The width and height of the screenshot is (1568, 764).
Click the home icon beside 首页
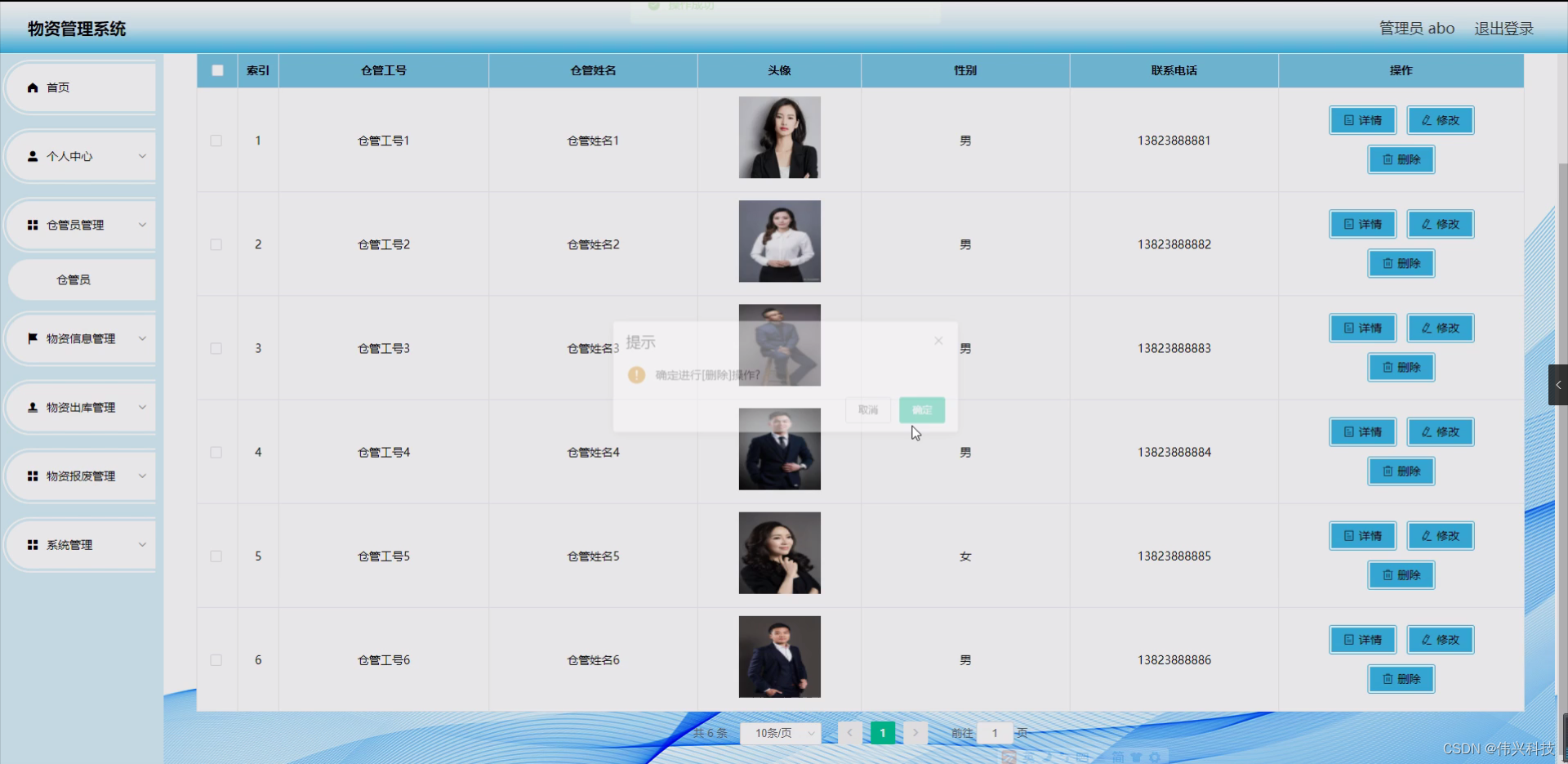pyautogui.click(x=33, y=87)
